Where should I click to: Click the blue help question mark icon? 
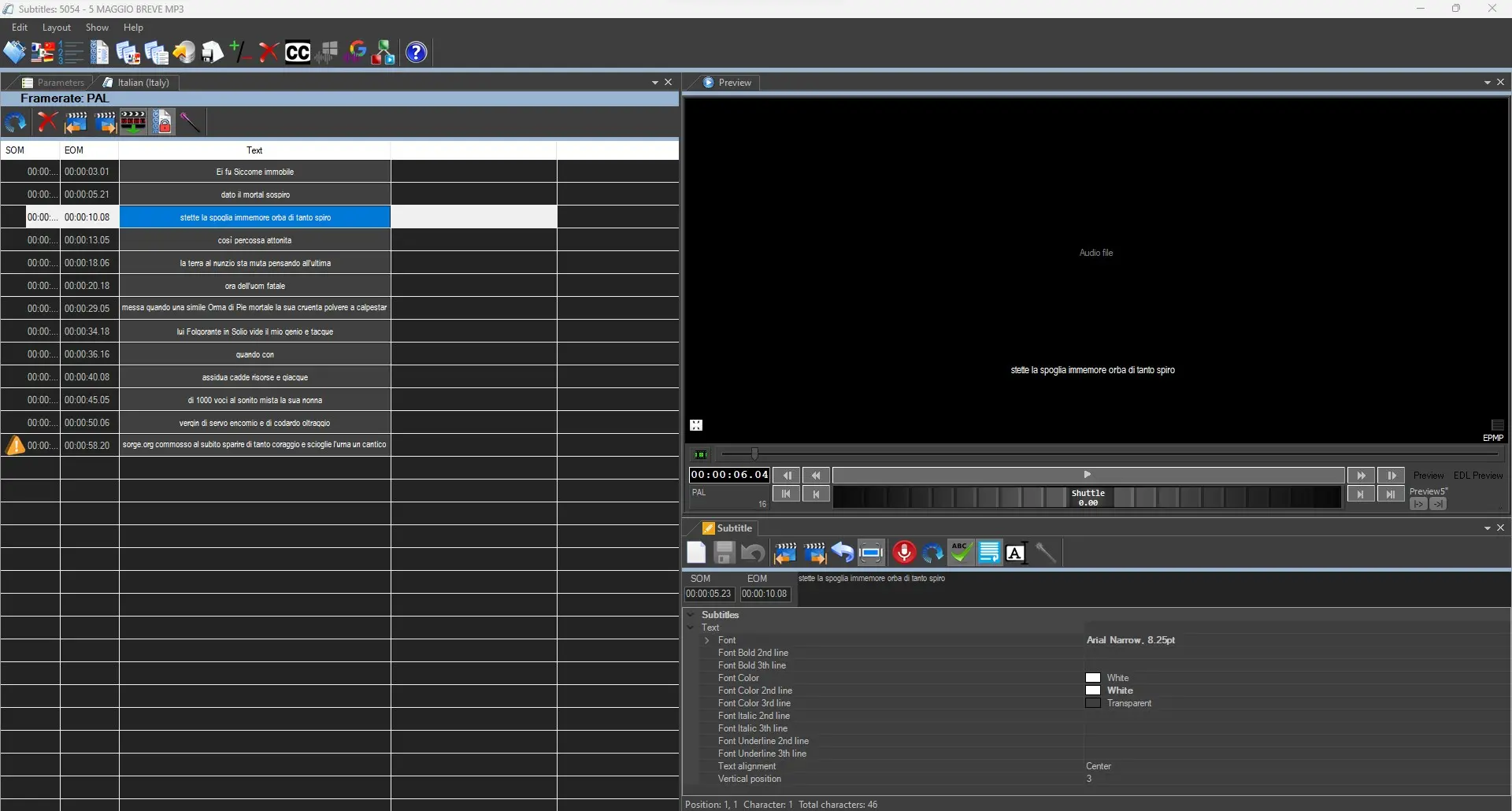(416, 53)
